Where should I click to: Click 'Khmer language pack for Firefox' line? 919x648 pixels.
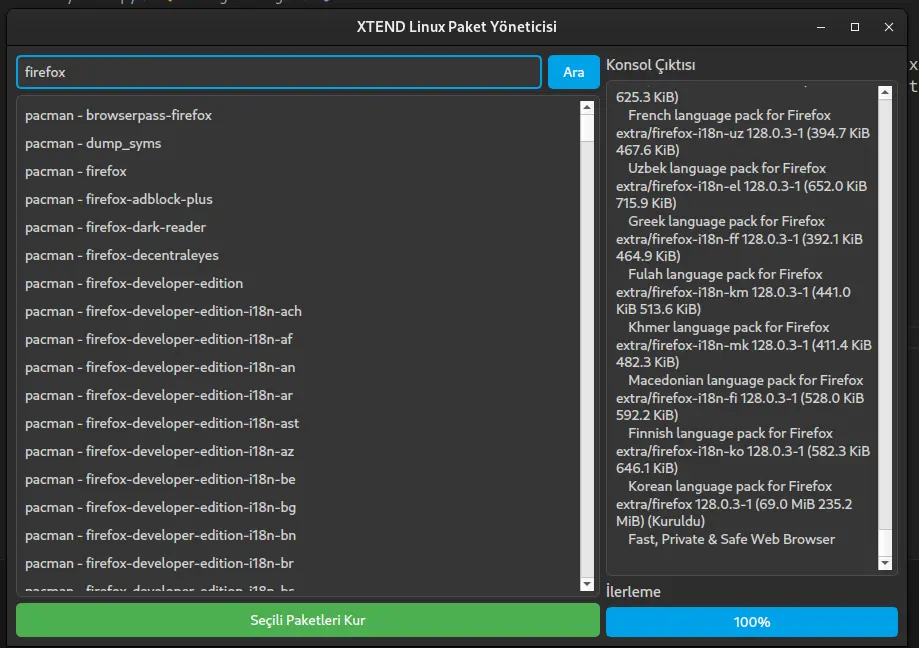pyautogui.click(x=729, y=328)
